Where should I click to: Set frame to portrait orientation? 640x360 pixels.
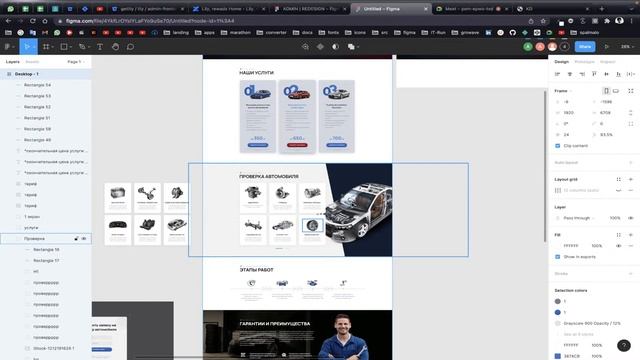(606, 91)
